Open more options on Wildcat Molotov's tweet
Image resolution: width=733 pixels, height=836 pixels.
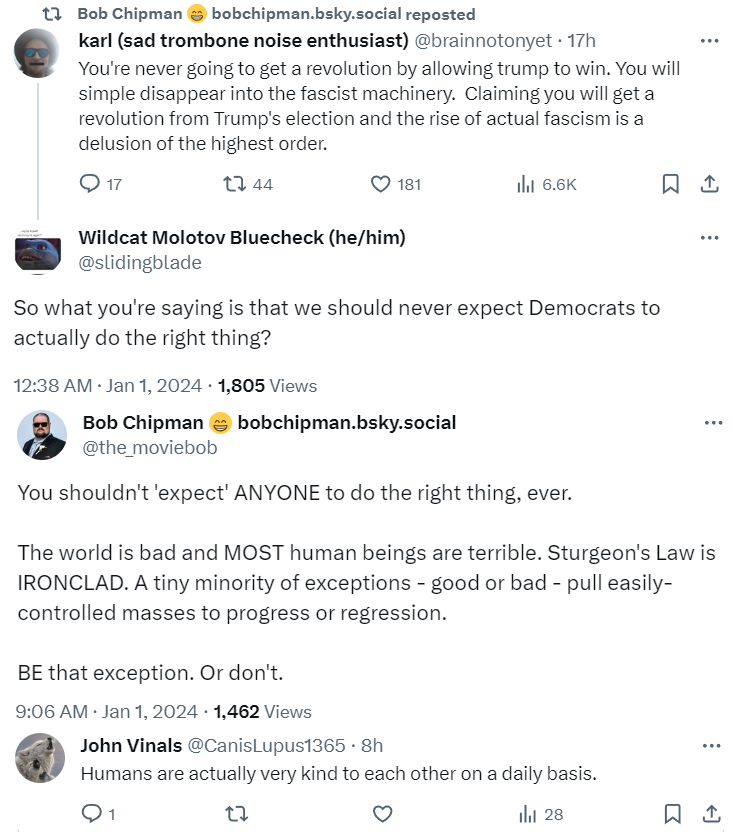pyautogui.click(x=709, y=238)
